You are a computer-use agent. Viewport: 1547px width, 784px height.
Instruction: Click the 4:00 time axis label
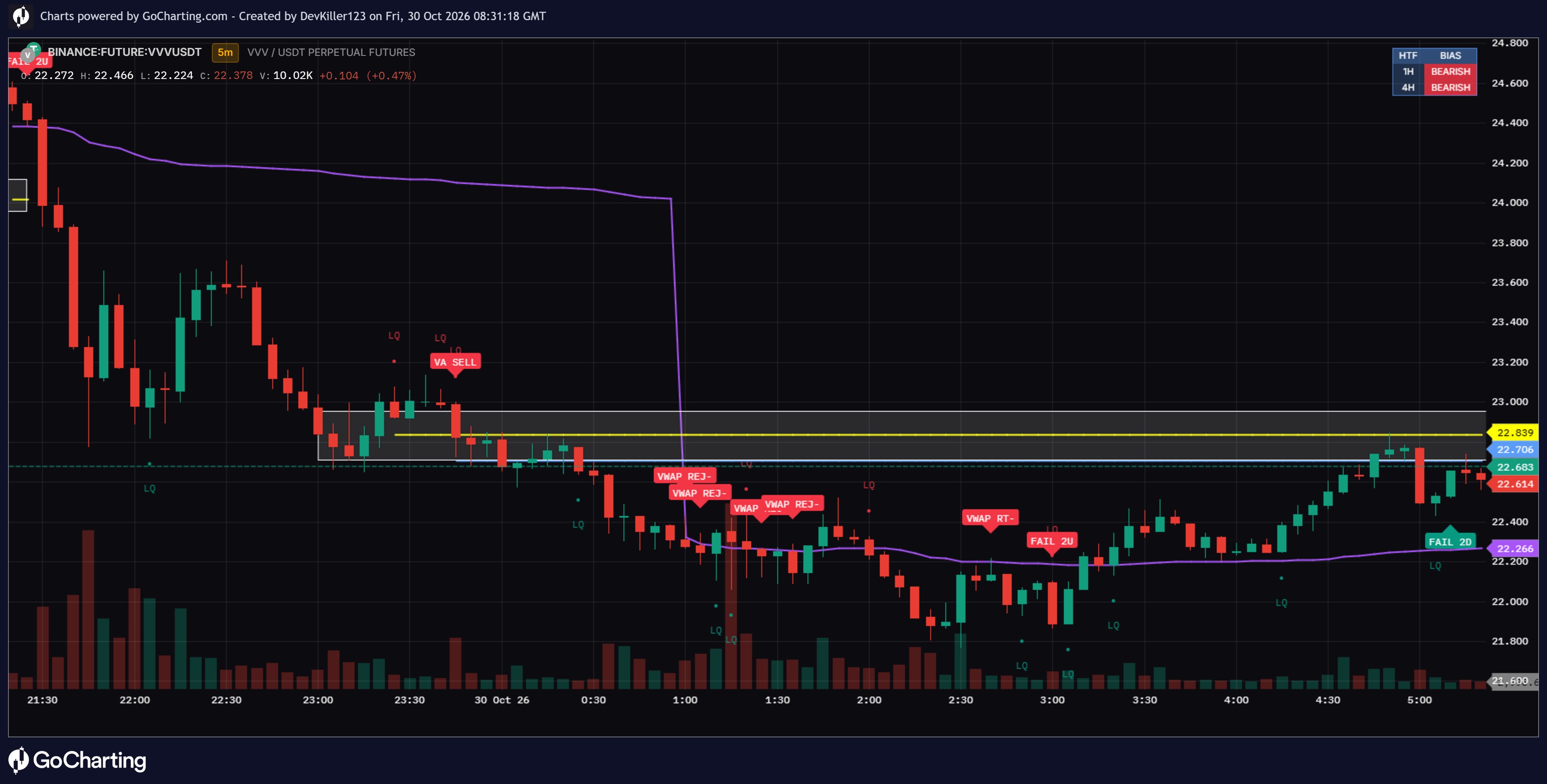point(1237,700)
